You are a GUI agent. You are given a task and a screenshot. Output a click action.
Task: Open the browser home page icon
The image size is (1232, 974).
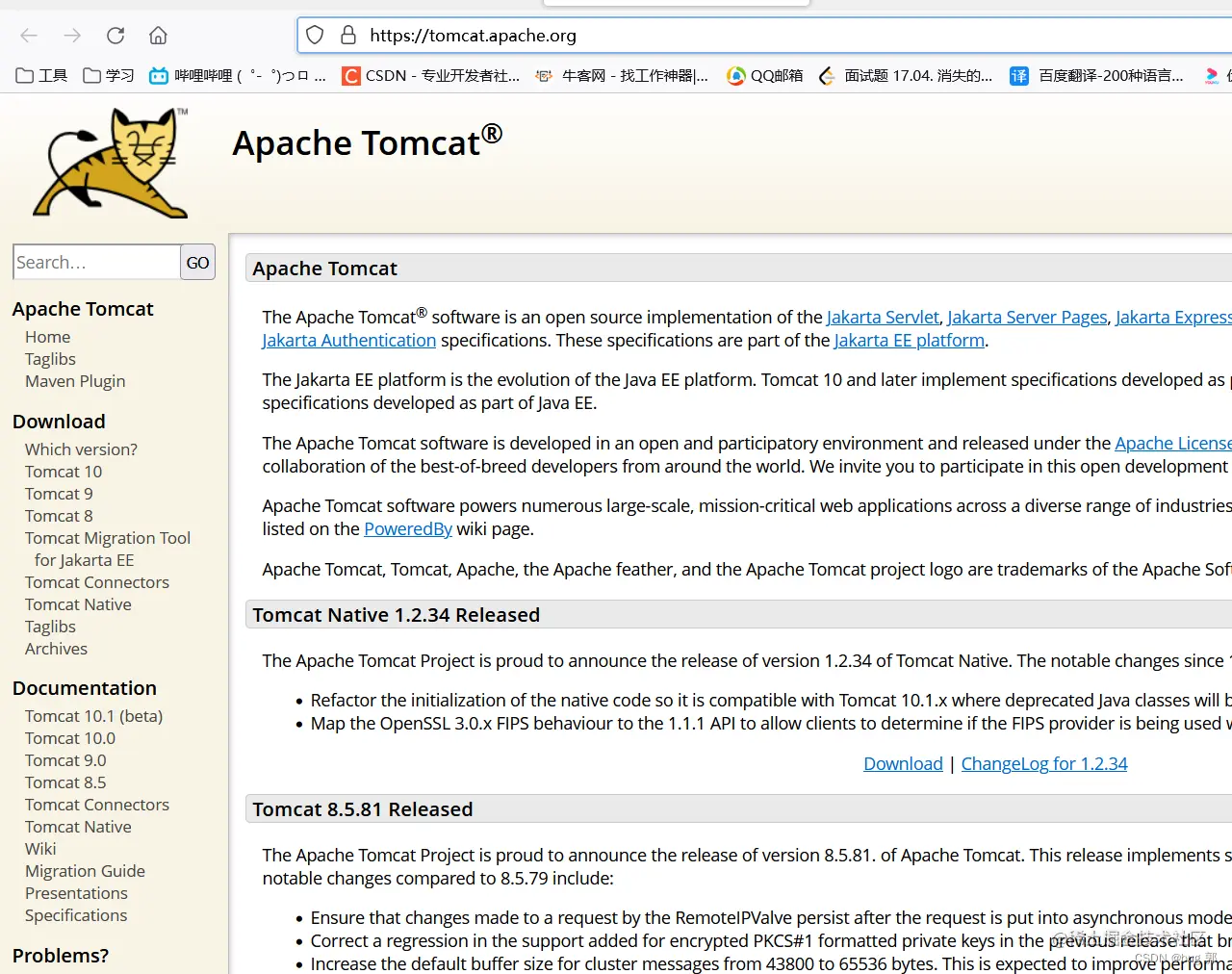click(158, 36)
